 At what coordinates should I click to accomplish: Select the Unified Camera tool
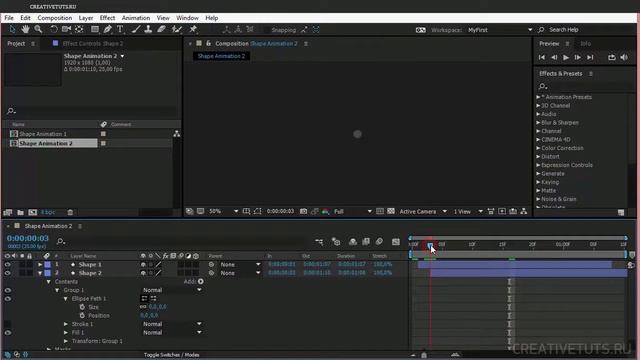pos(66,29)
